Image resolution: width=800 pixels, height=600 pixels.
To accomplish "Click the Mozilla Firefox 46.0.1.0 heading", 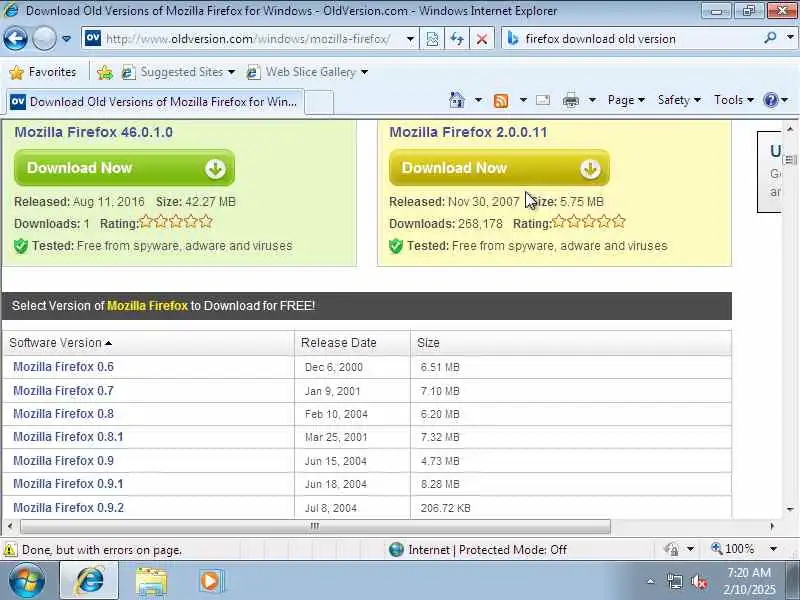I will click(93, 132).
